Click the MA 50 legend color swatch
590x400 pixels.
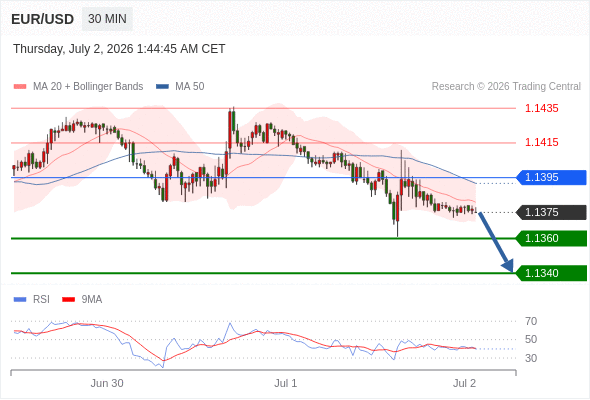[163, 87]
